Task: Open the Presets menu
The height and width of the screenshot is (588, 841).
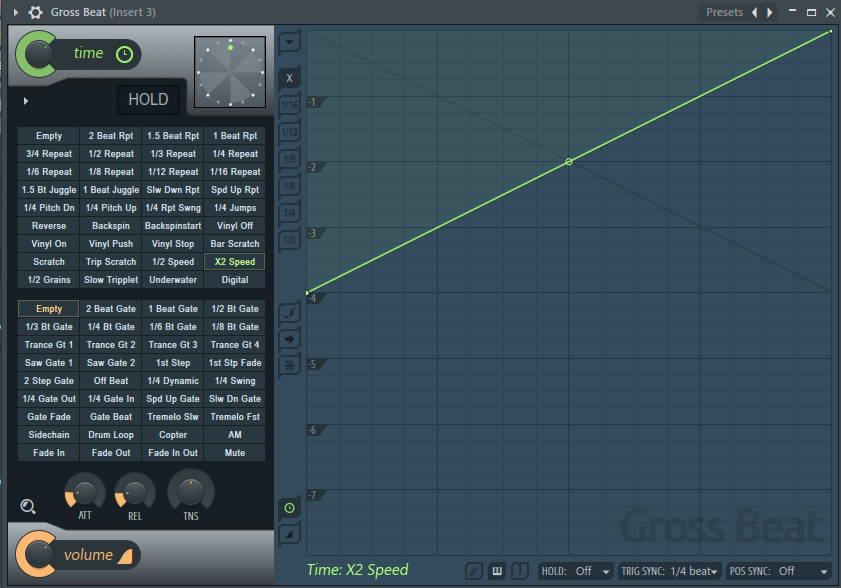Action: coord(724,12)
